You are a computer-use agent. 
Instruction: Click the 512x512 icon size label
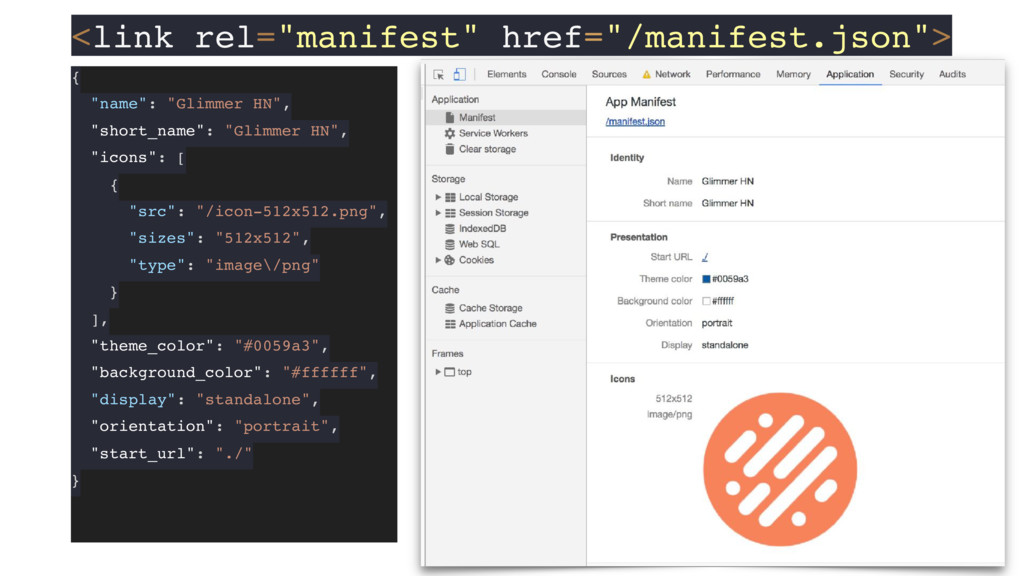(x=673, y=399)
